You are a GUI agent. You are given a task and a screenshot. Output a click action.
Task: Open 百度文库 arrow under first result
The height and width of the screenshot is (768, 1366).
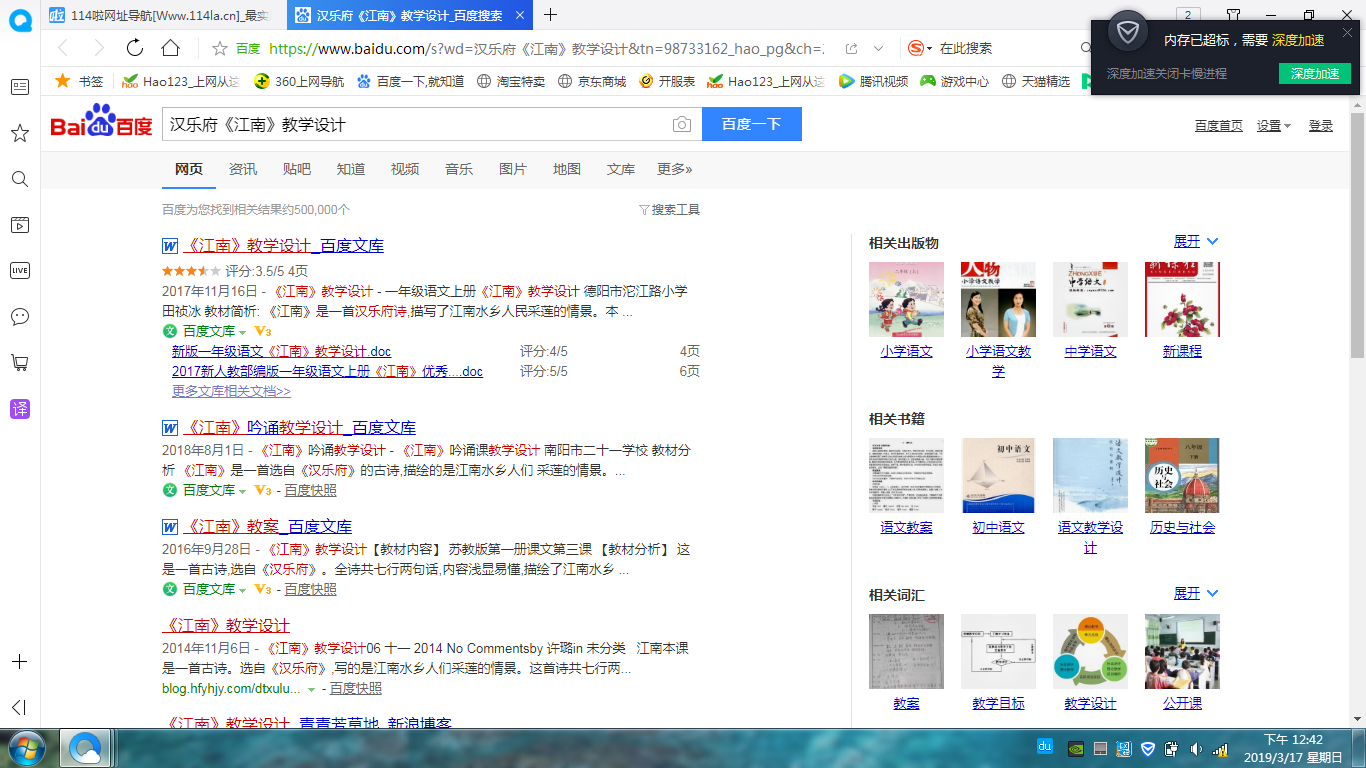click(x=242, y=332)
